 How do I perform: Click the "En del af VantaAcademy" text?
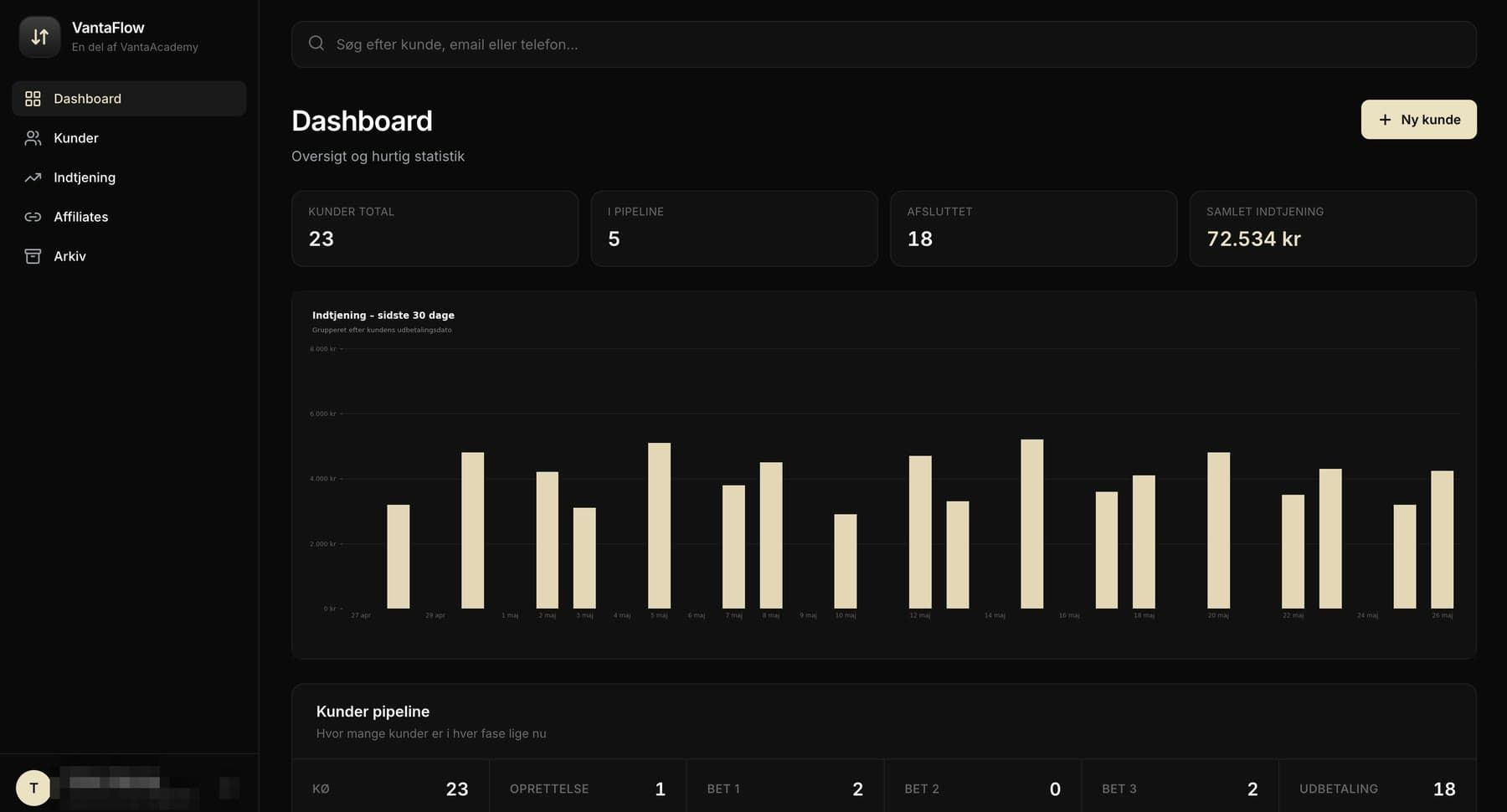[x=135, y=47]
